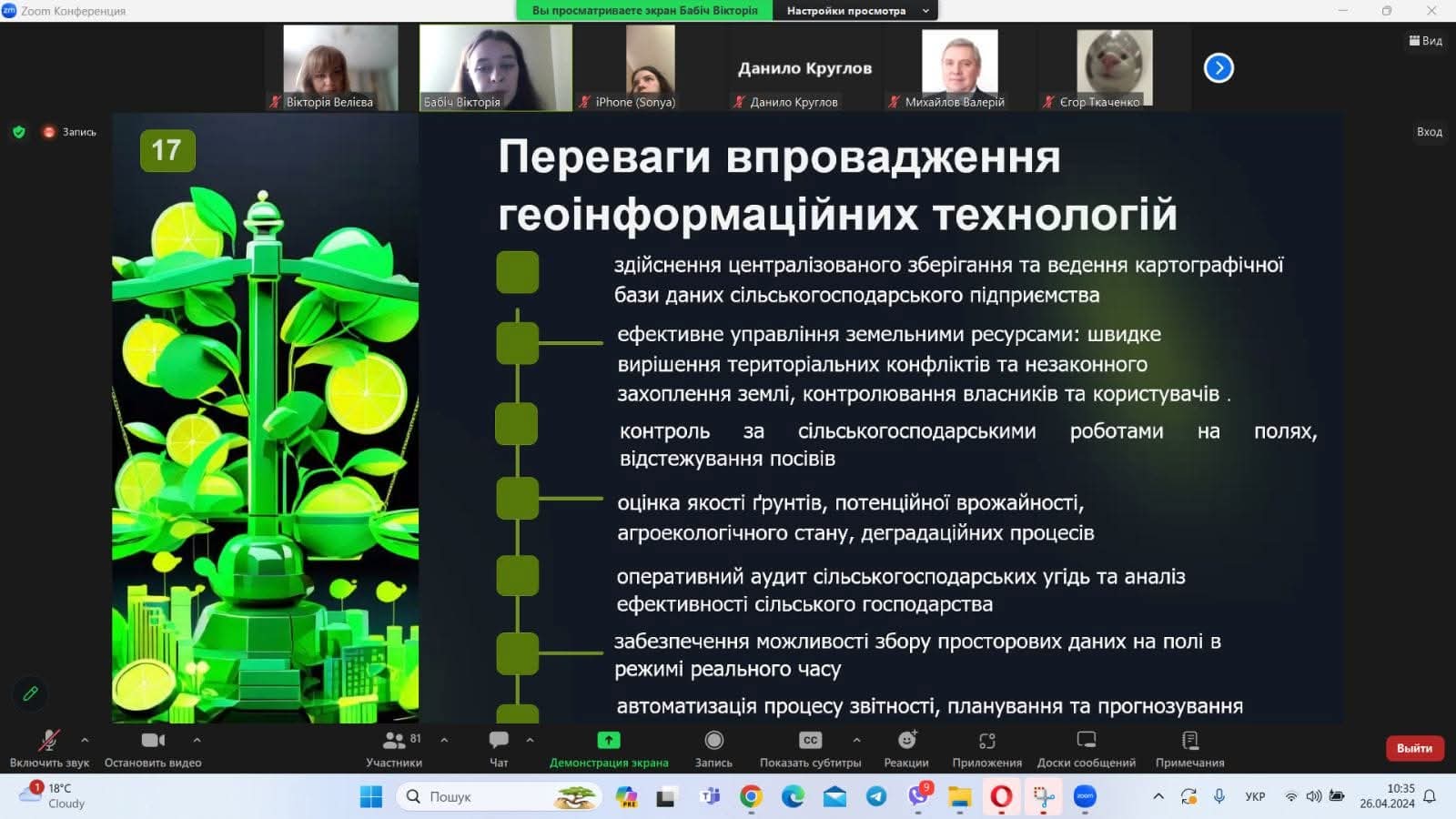Open Примечания notes panel
Viewport: 1456px width, 819px height.
1189,748
